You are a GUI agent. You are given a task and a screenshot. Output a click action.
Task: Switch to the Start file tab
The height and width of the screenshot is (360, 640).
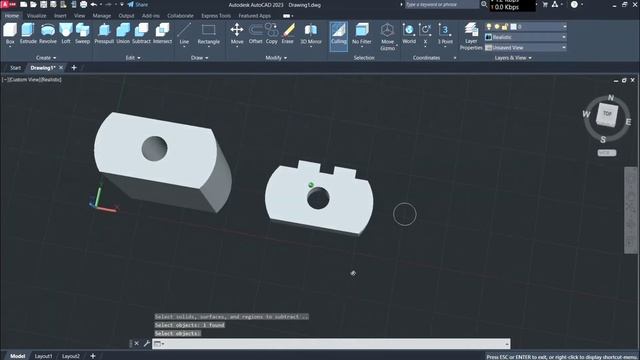coord(16,68)
